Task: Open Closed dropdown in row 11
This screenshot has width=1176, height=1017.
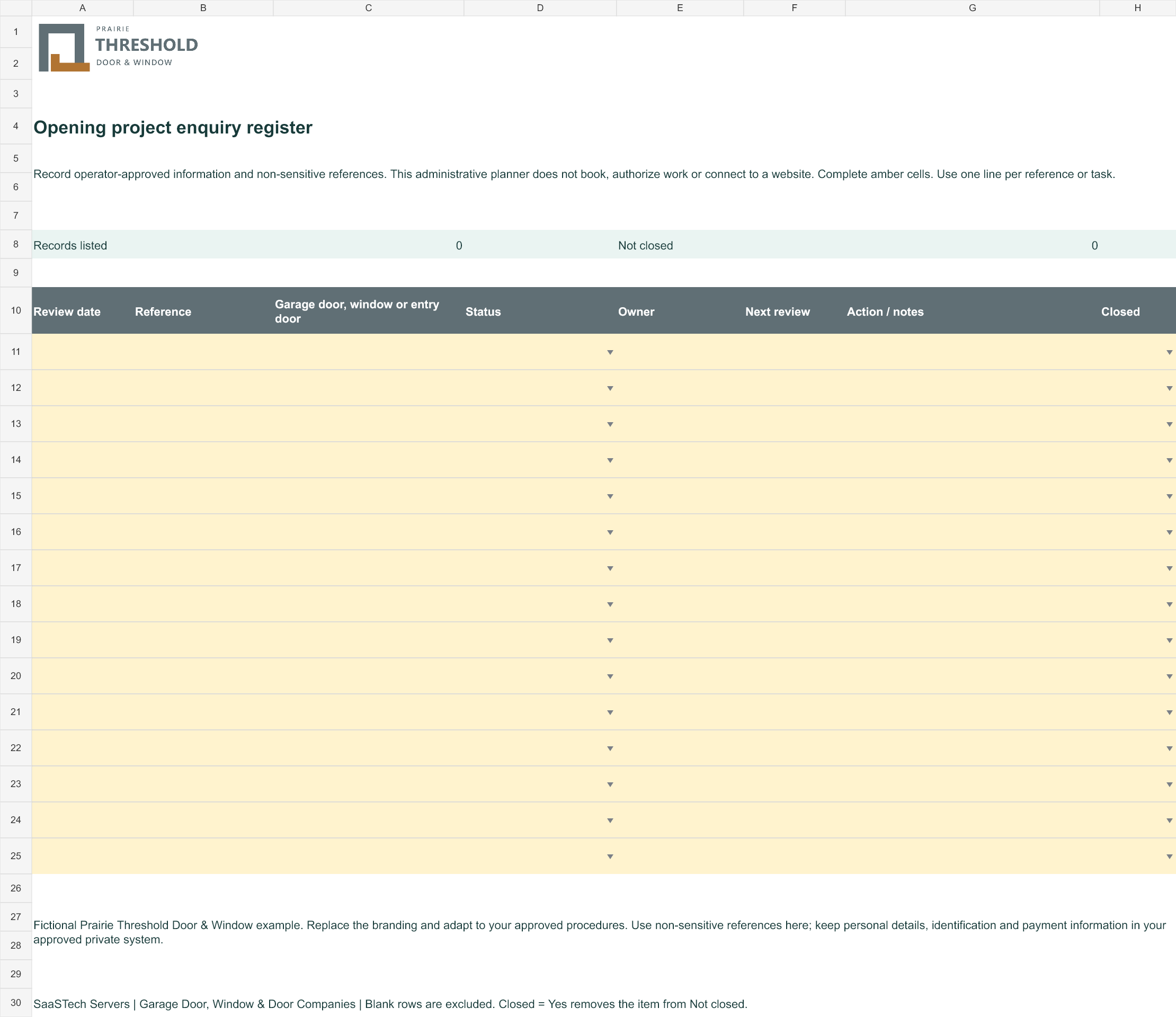Action: [x=1169, y=352]
